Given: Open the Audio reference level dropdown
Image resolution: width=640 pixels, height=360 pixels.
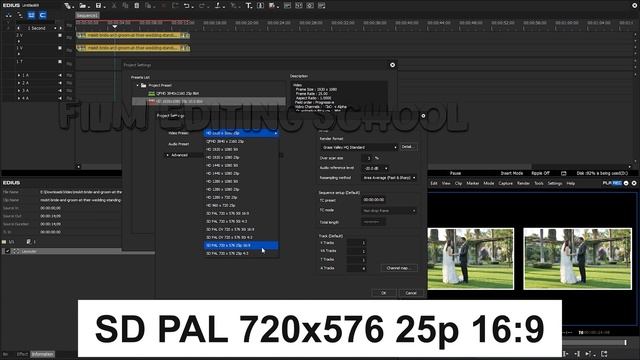Looking at the screenshot, I should pyautogui.click(x=375, y=168).
